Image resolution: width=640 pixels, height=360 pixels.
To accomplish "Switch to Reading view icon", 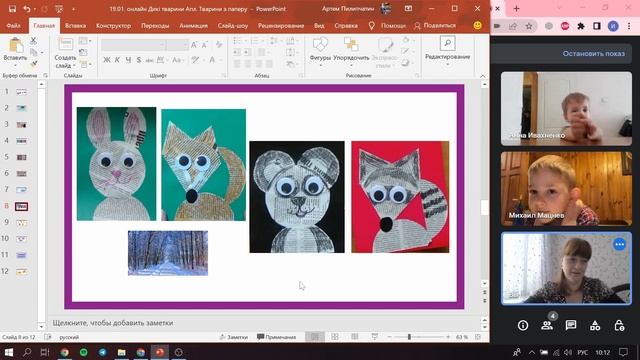I will coord(355,337).
